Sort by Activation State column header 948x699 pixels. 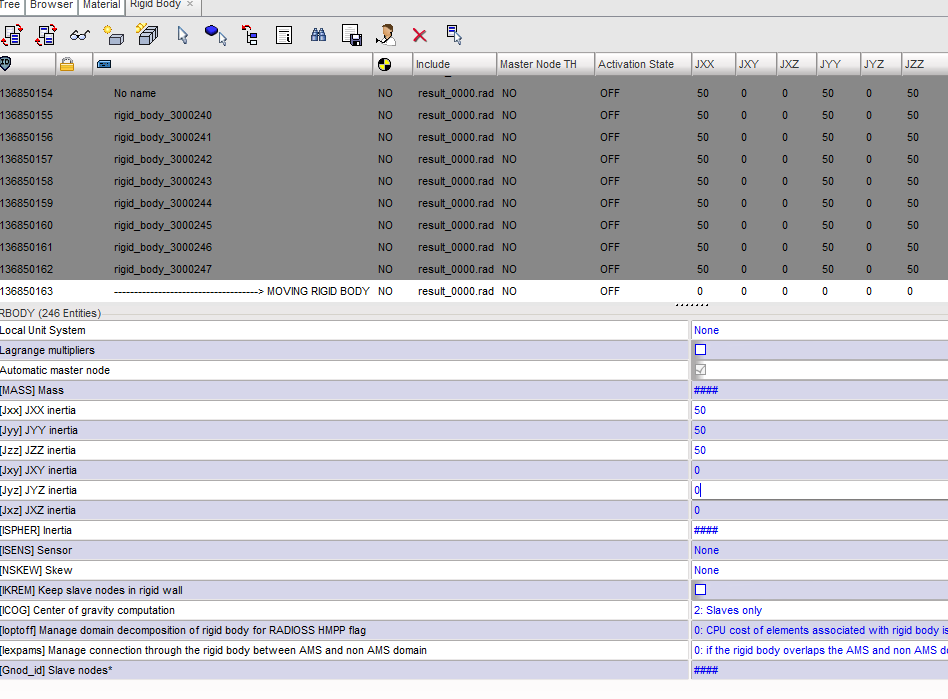point(636,64)
